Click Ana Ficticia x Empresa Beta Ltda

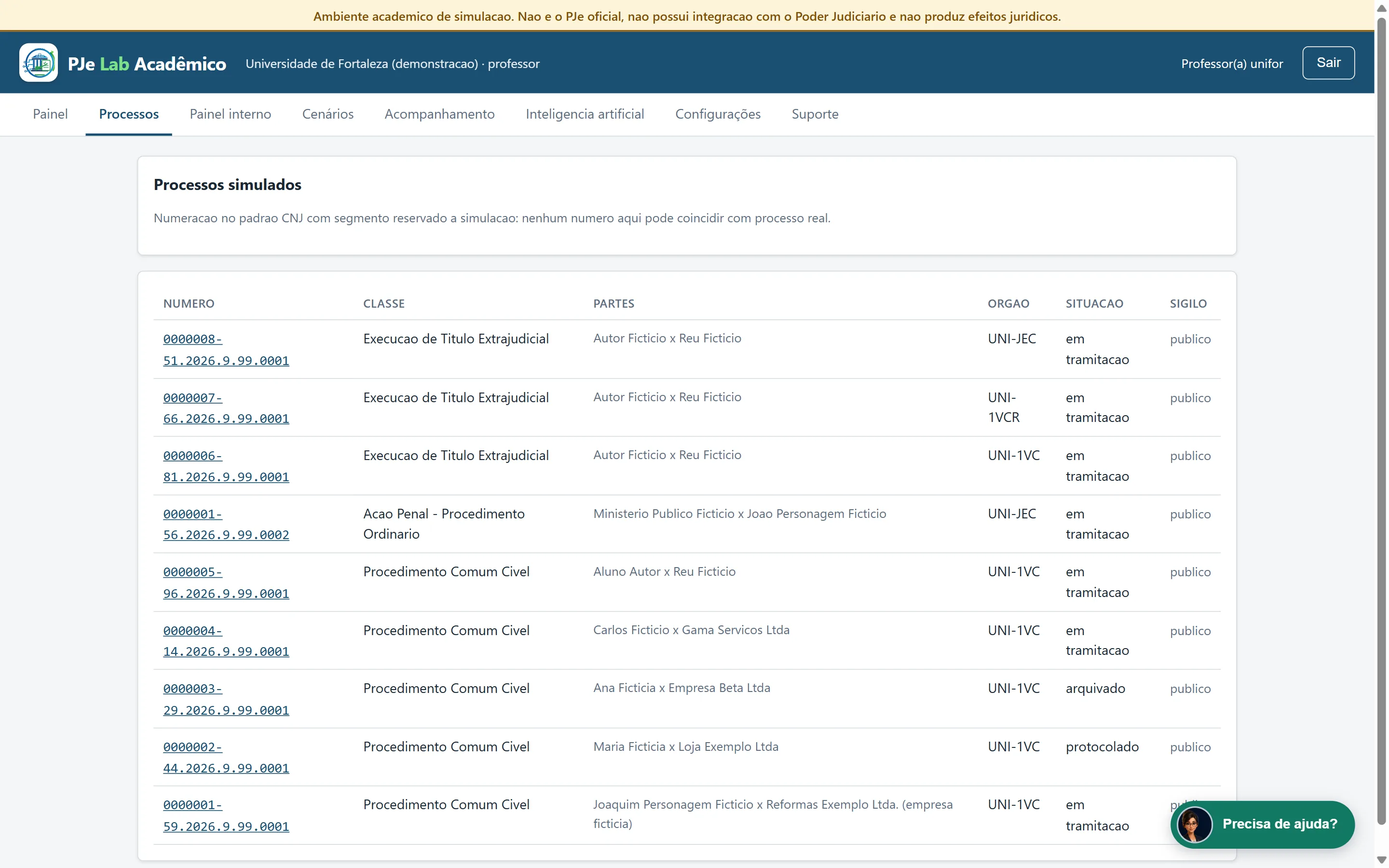pos(681,688)
